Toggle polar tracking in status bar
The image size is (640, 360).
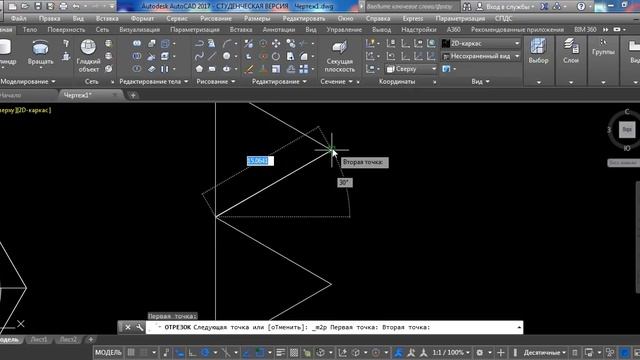205,352
